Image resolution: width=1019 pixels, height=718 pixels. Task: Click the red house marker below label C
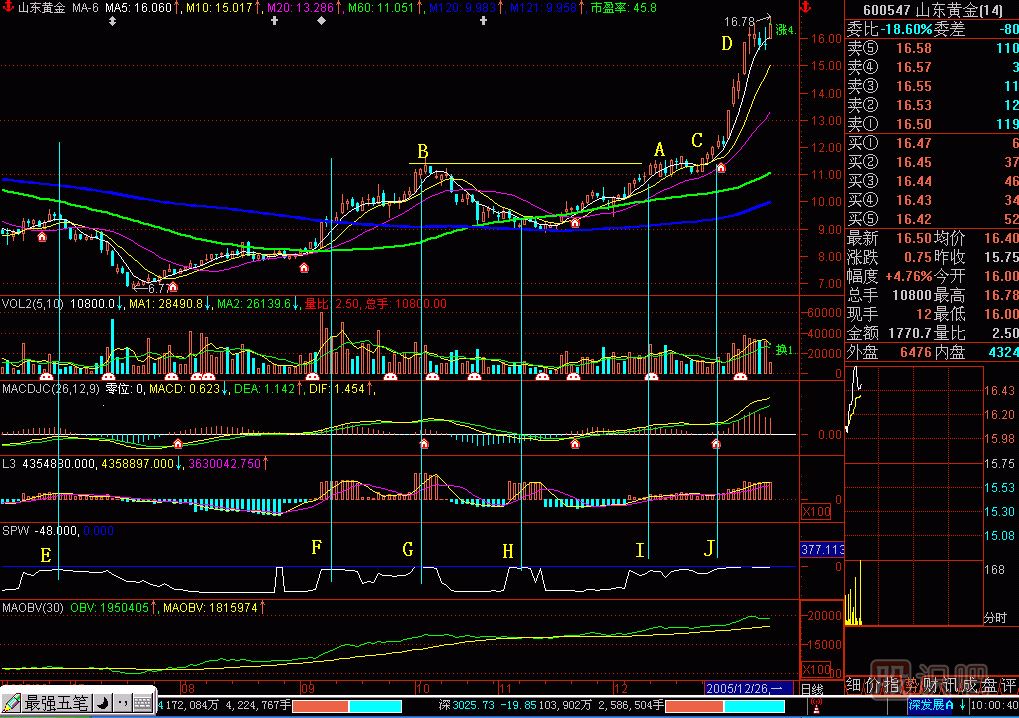(x=721, y=167)
